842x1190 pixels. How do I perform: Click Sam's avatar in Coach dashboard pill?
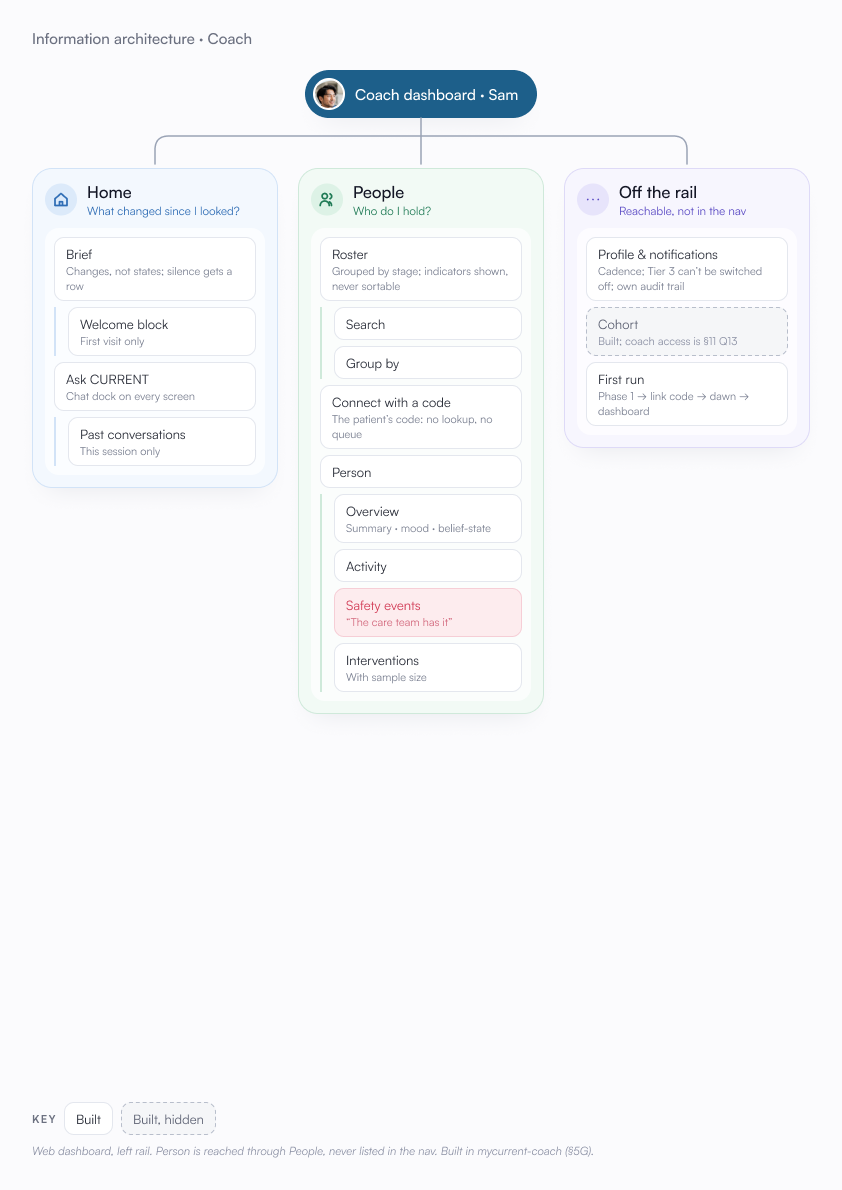[x=329, y=94]
